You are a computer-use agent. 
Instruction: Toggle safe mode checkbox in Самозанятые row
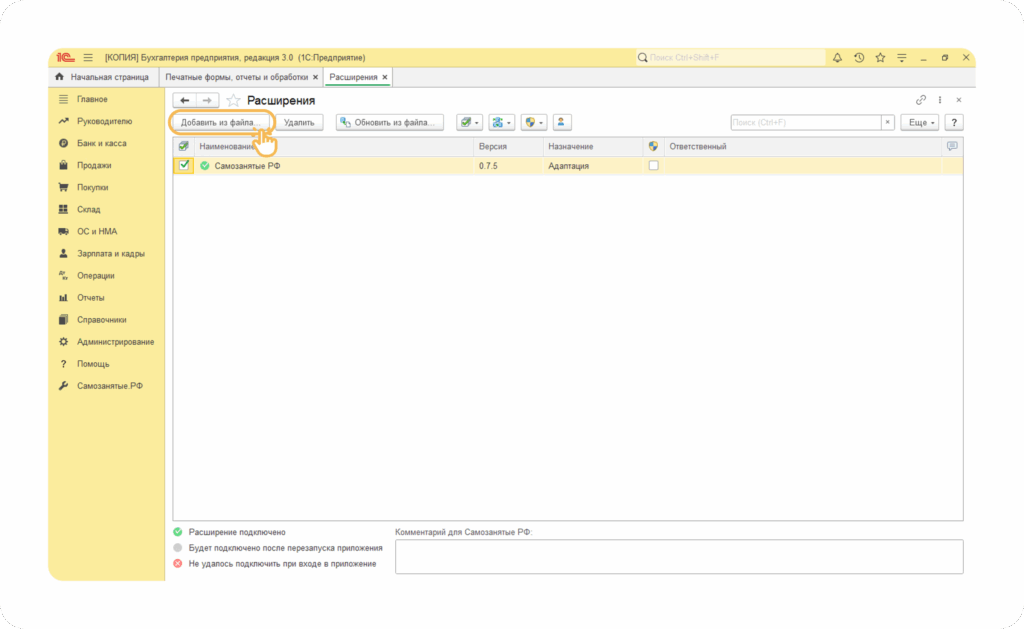654,166
